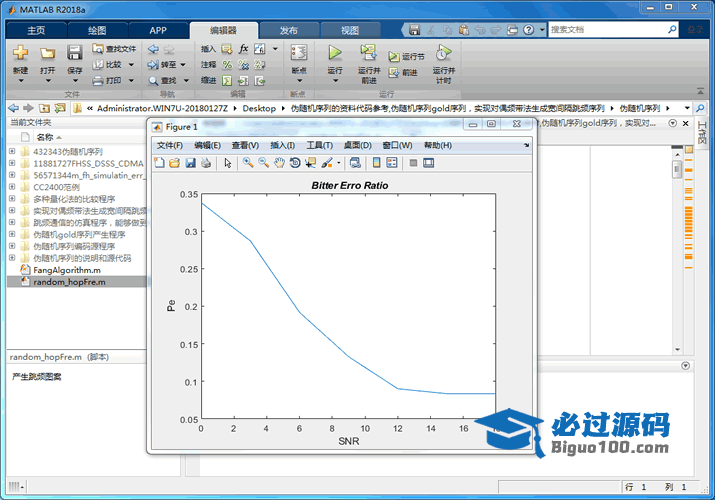715x500 pixels.
Task: Click the Save (保存) disk icon
Action: [x=75, y=53]
